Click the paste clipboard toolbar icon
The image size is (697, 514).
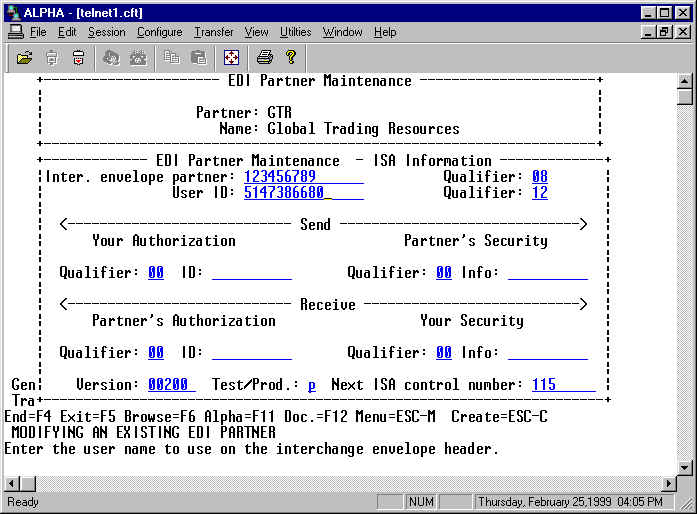[198, 57]
